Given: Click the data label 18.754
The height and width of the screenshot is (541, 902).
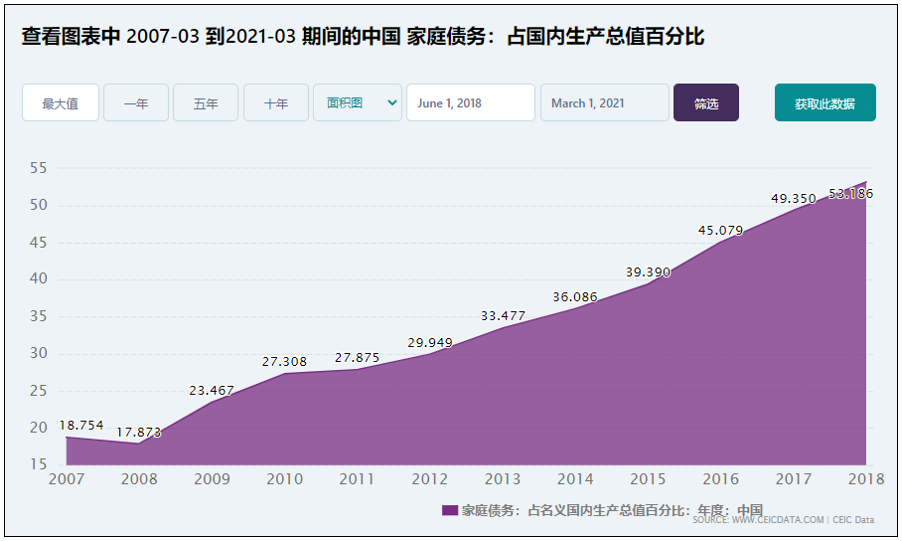Looking at the screenshot, I should pyautogui.click(x=81, y=425).
